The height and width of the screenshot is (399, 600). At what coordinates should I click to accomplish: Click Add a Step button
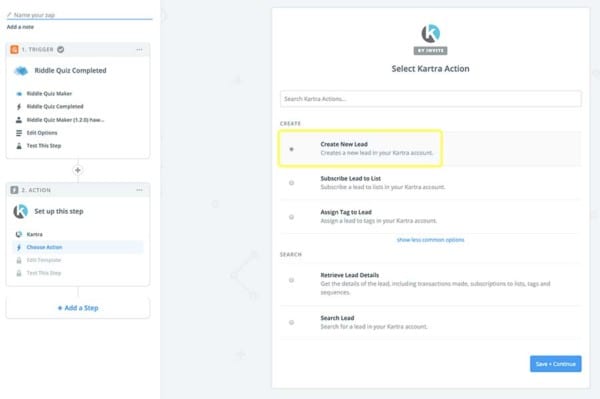[78, 308]
